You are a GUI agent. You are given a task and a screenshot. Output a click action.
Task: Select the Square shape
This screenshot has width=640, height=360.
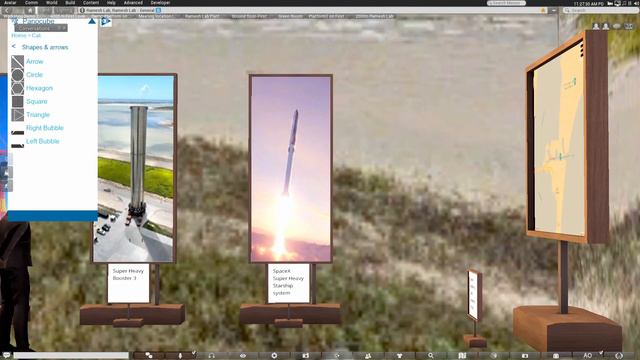[x=37, y=101]
